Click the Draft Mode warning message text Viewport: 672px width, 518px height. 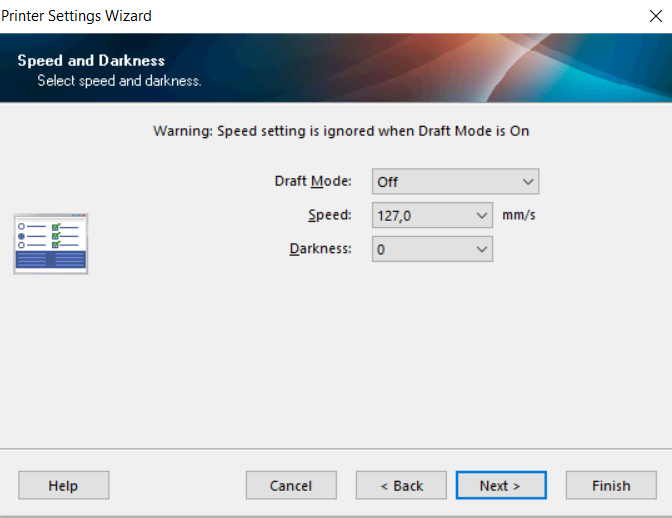341,131
